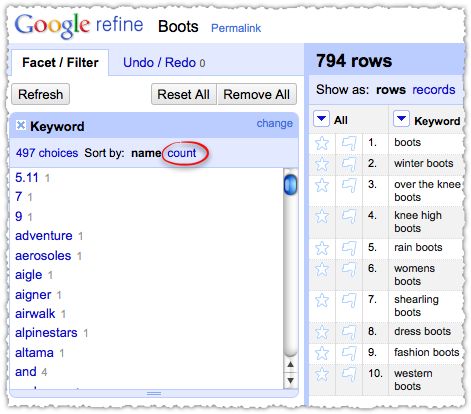Close the Keyword facet
This screenshot has width=471, height=414.
coord(21,125)
